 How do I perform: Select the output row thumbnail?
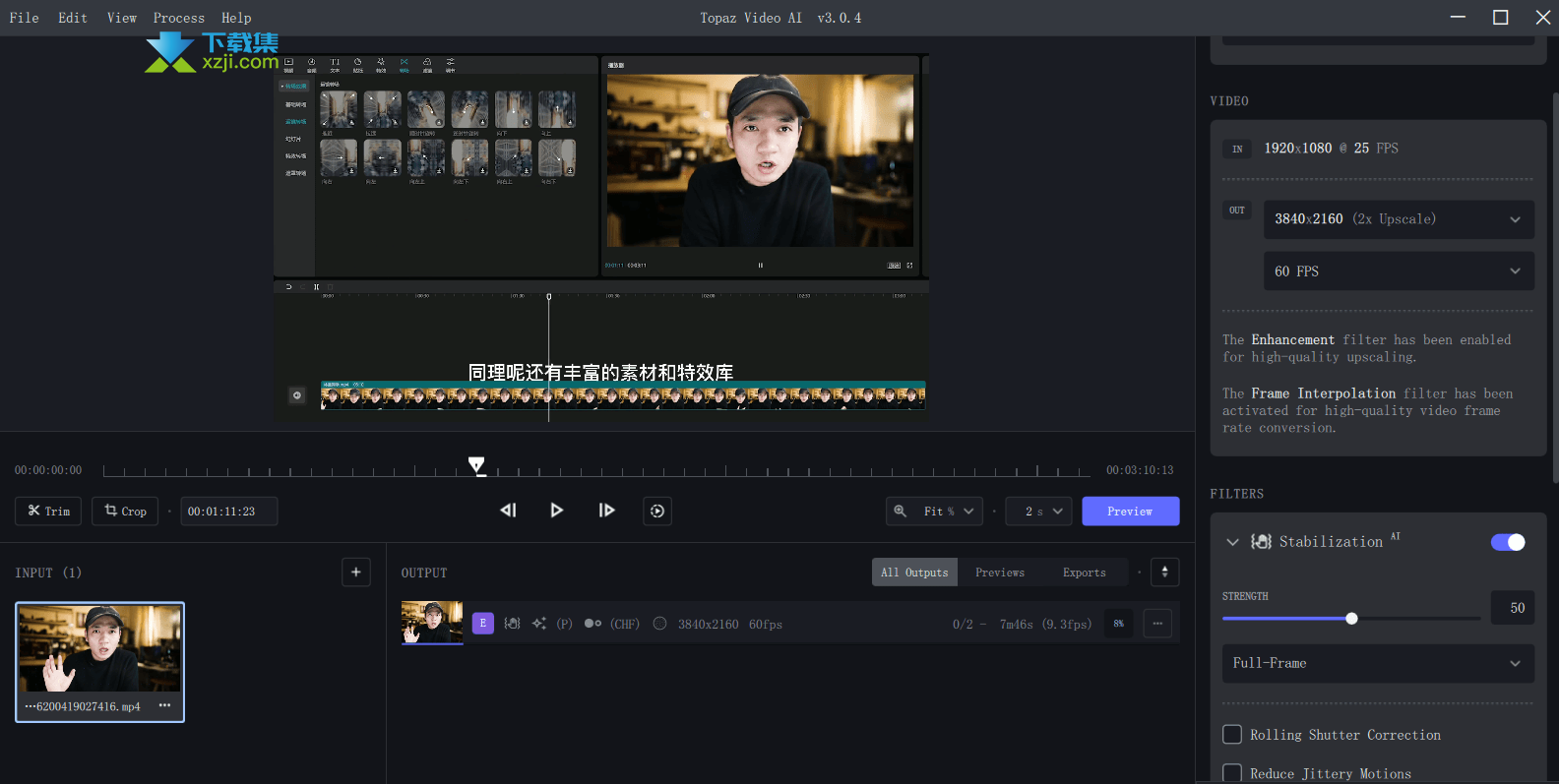click(432, 623)
